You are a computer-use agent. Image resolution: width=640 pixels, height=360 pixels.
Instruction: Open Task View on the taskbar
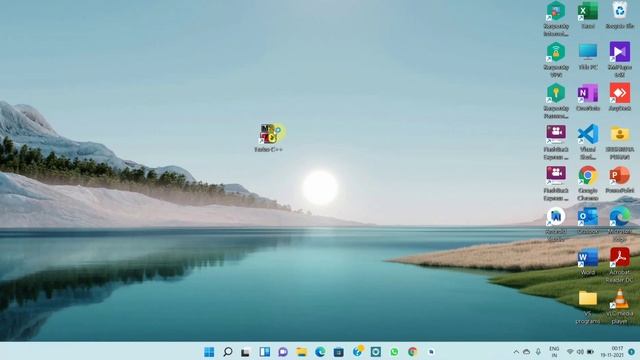pyautogui.click(x=246, y=352)
